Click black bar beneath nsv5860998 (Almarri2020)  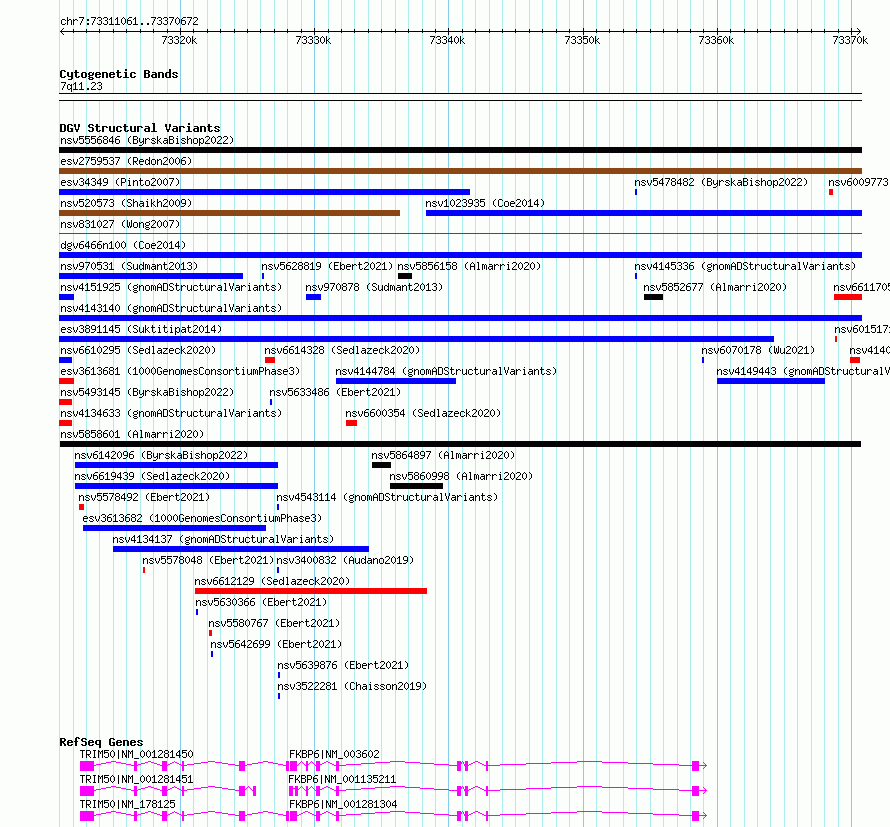(417, 486)
